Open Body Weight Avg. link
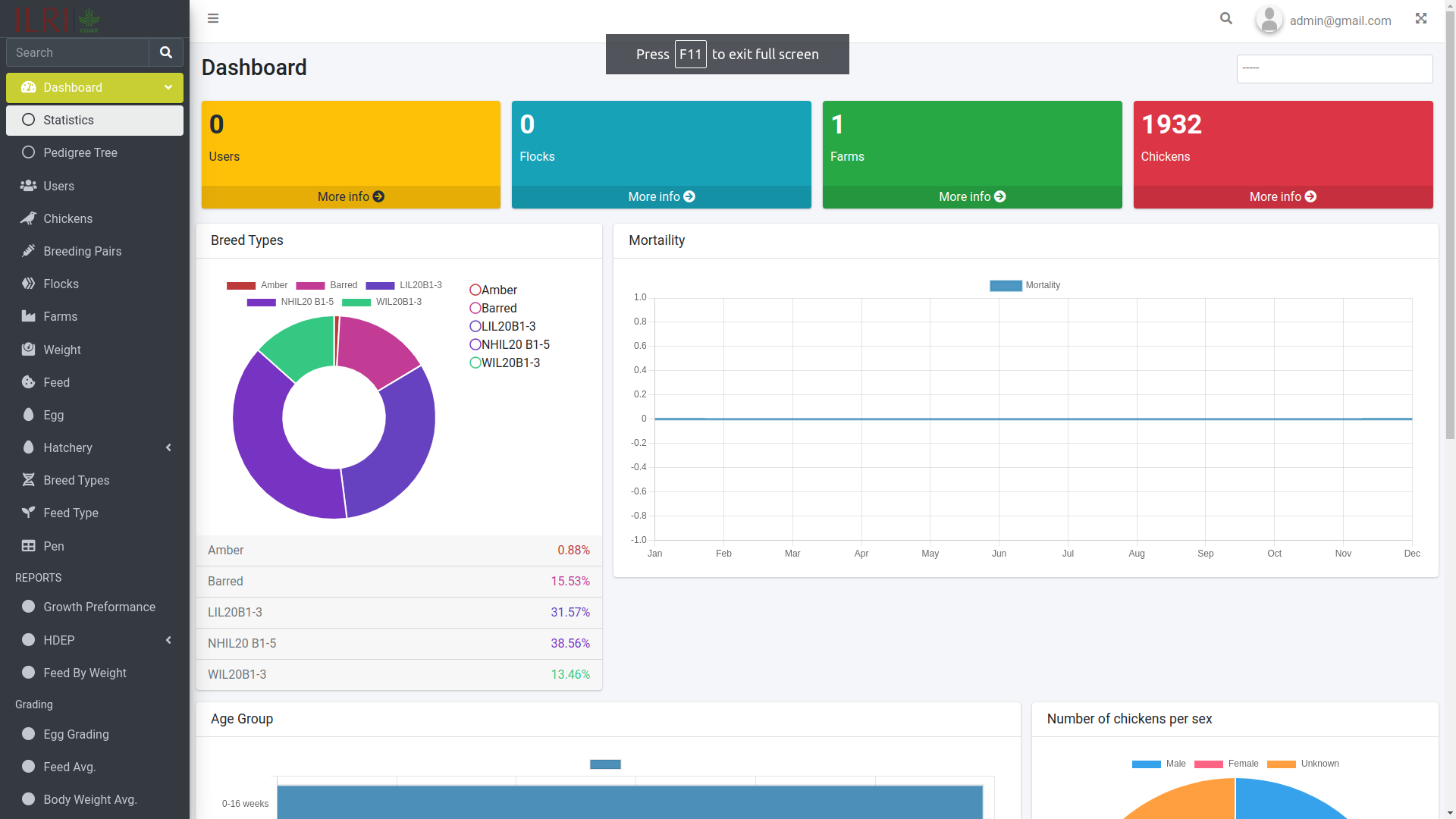 (95, 799)
